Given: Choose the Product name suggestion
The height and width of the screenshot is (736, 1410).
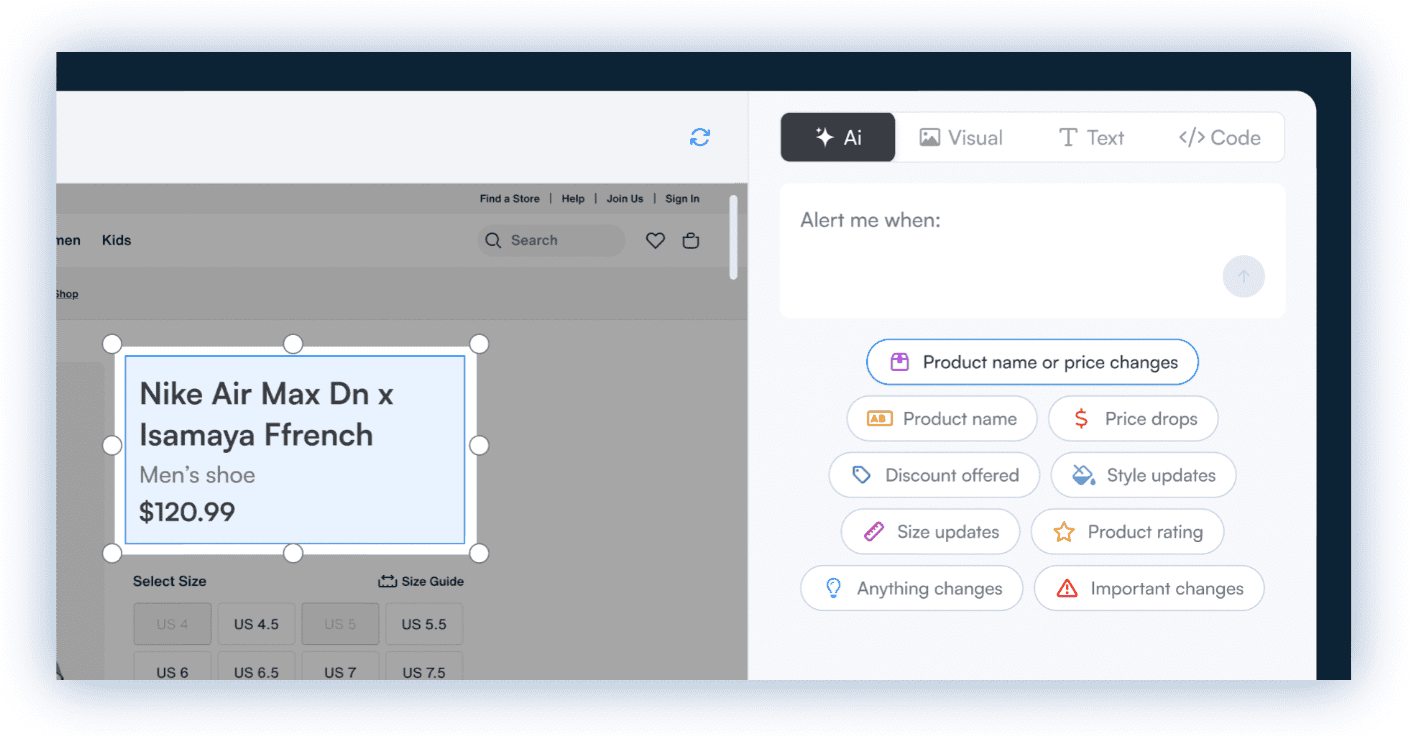Looking at the screenshot, I should pos(942,419).
